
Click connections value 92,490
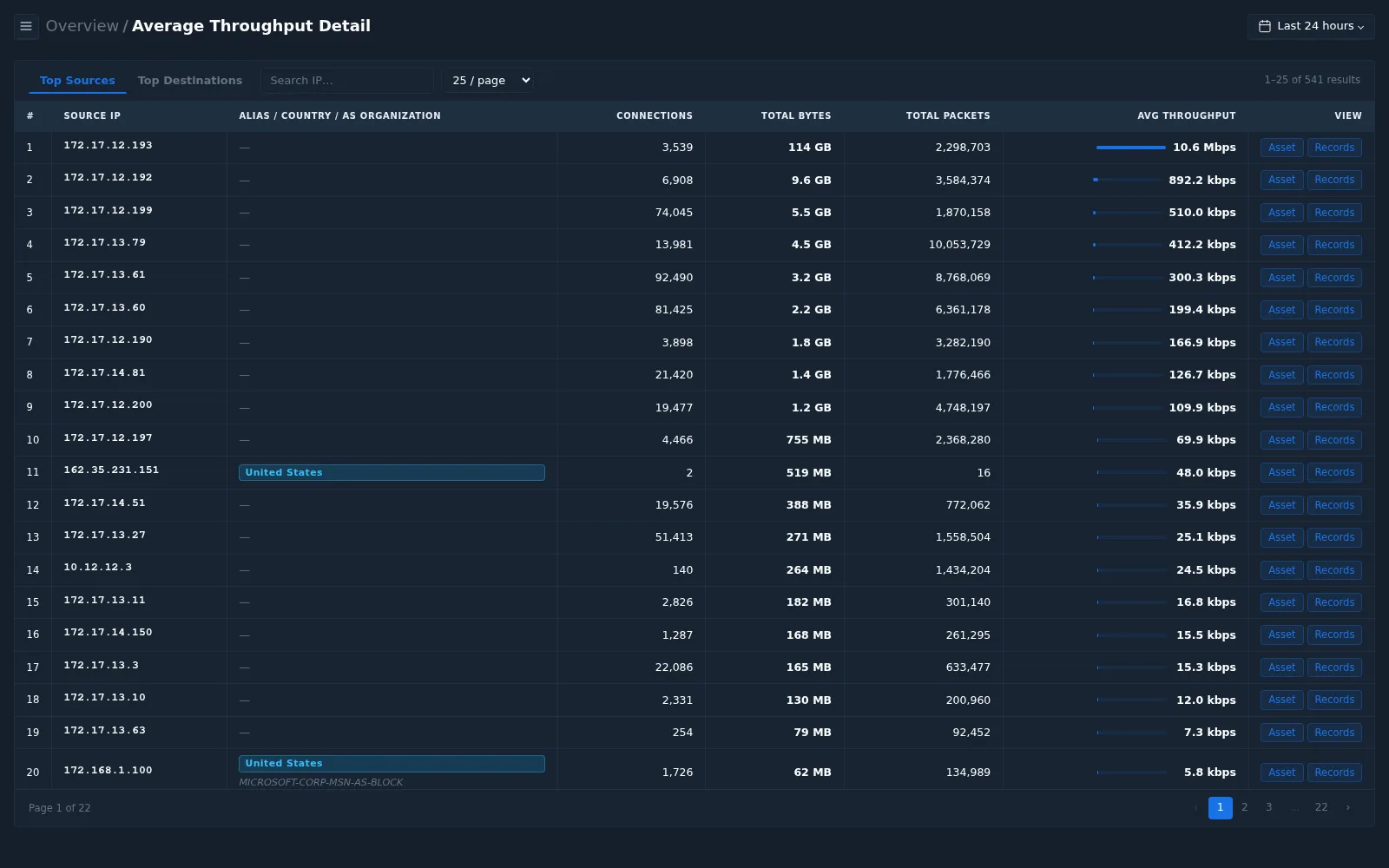tap(674, 278)
